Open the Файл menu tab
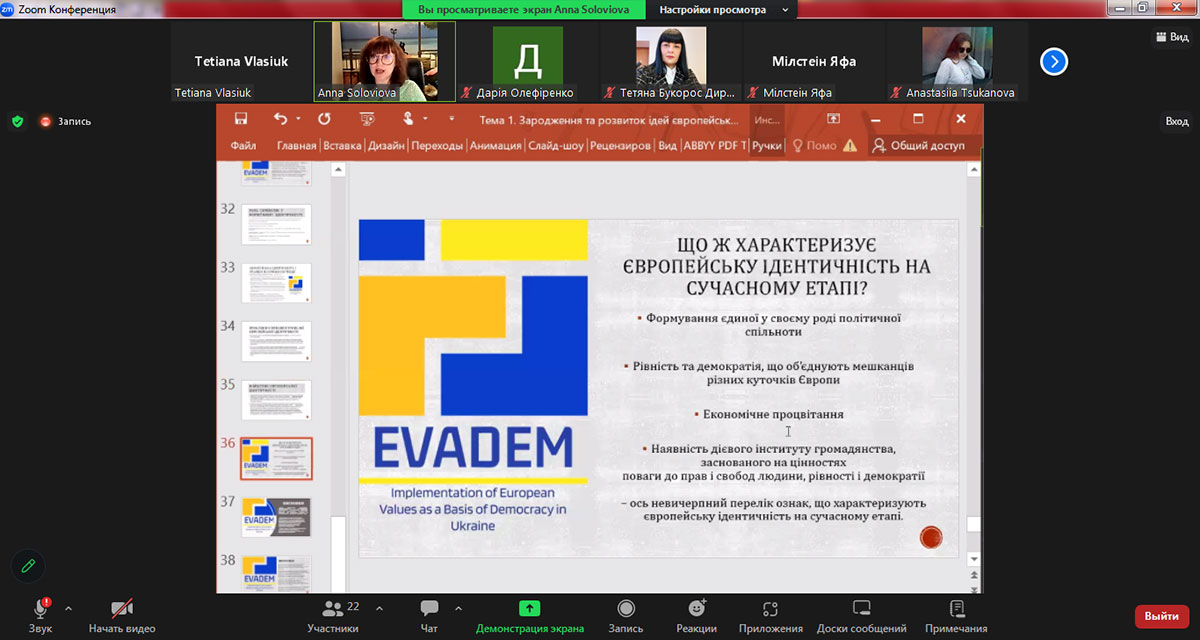The width and height of the screenshot is (1200, 640). pyautogui.click(x=243, y=145)
